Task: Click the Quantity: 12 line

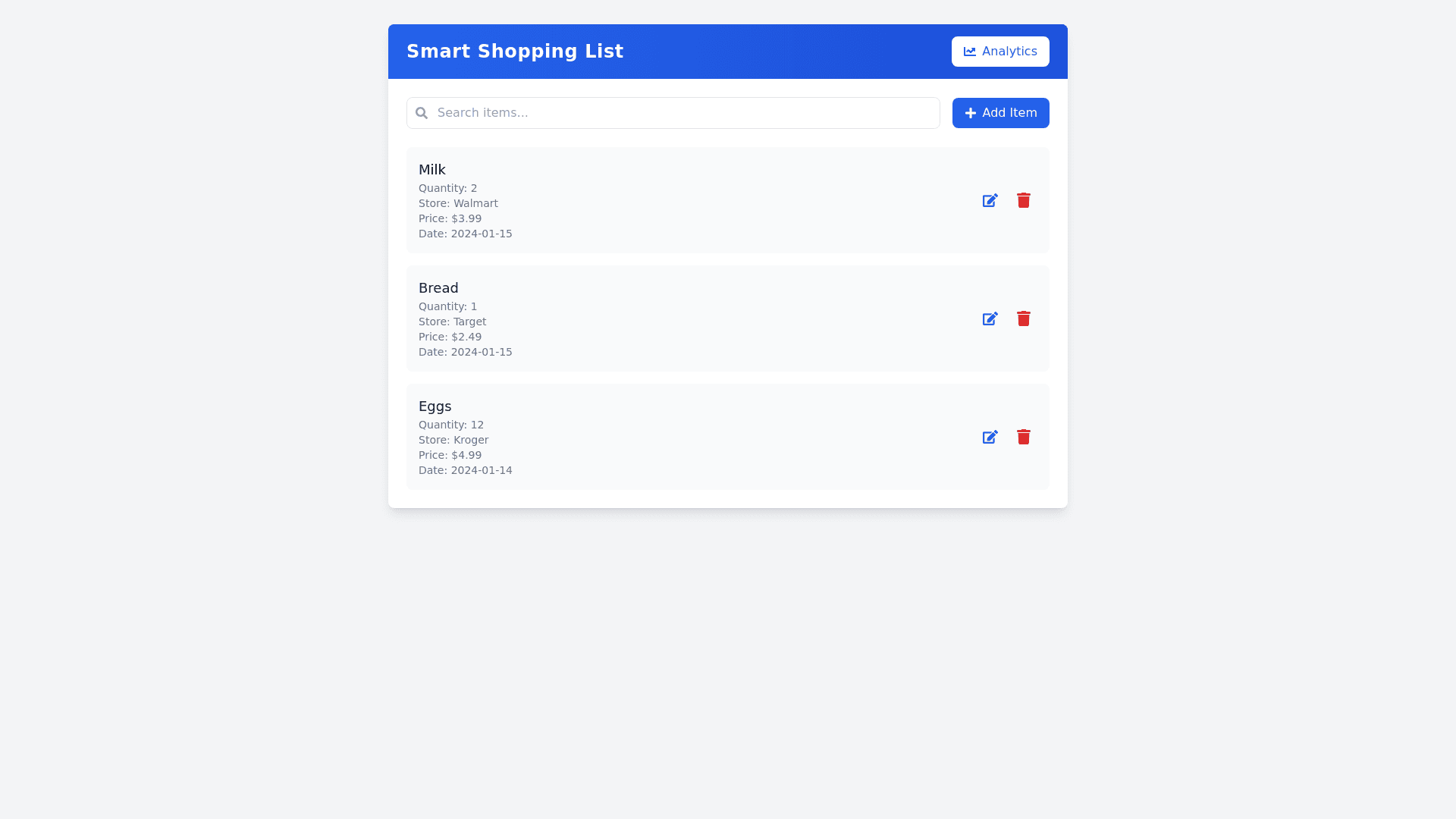Action: 450,425
